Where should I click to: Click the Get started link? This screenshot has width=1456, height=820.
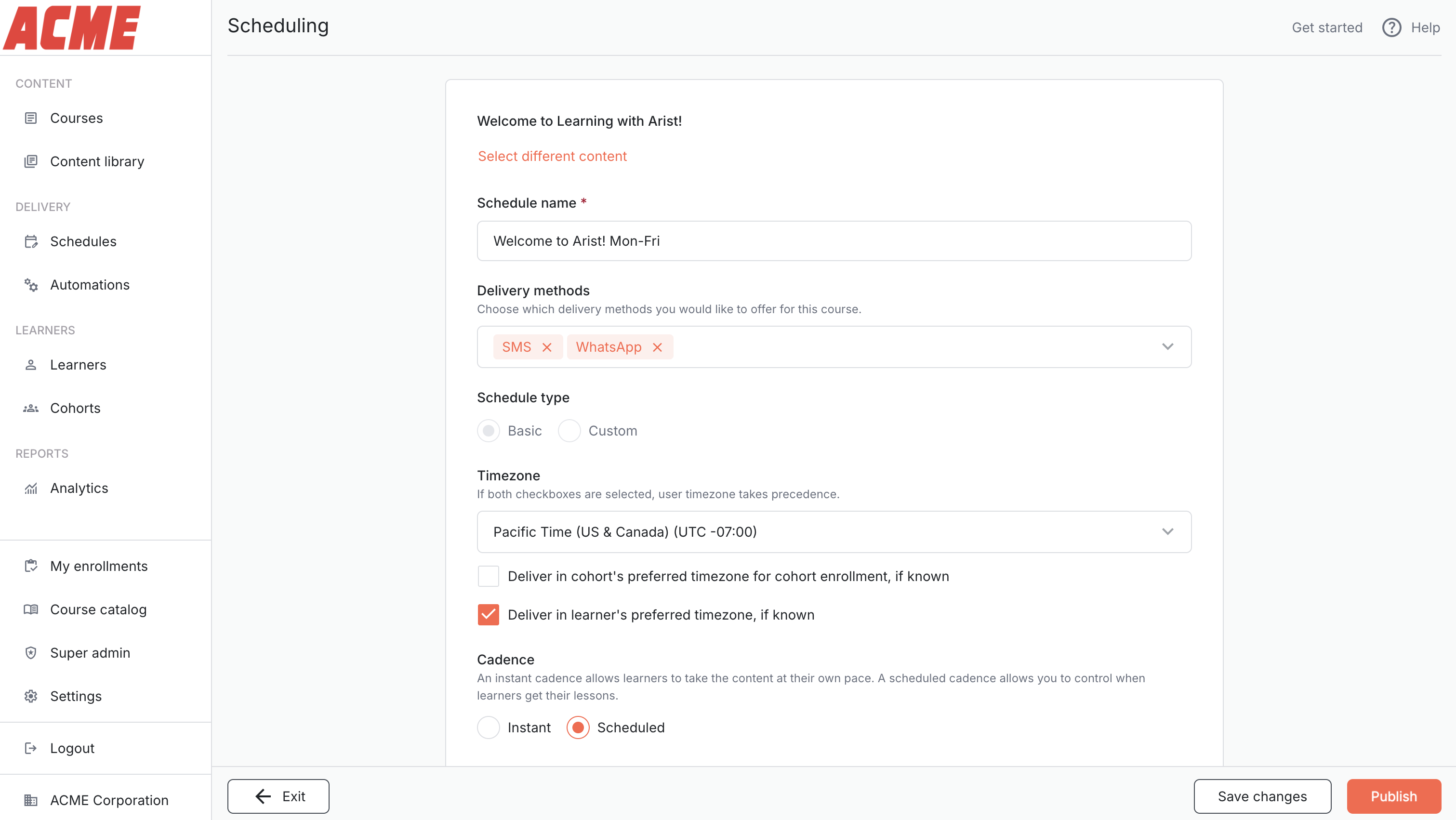[x=1326, y=27]
